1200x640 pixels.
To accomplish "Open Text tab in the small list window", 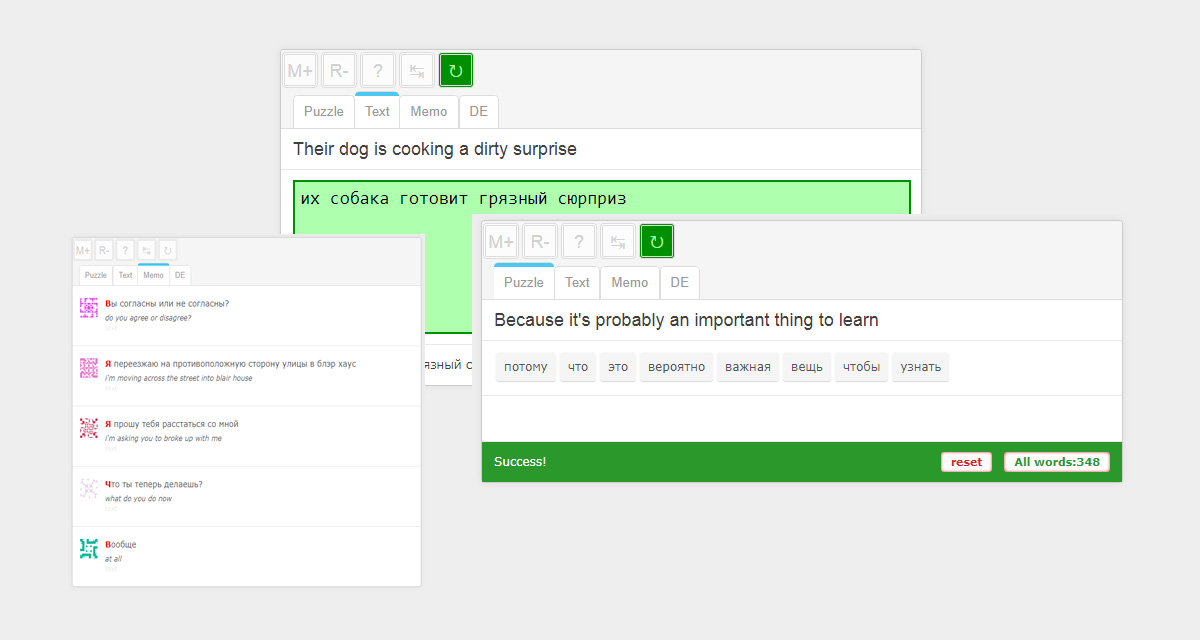I will [x=125, y=275].
